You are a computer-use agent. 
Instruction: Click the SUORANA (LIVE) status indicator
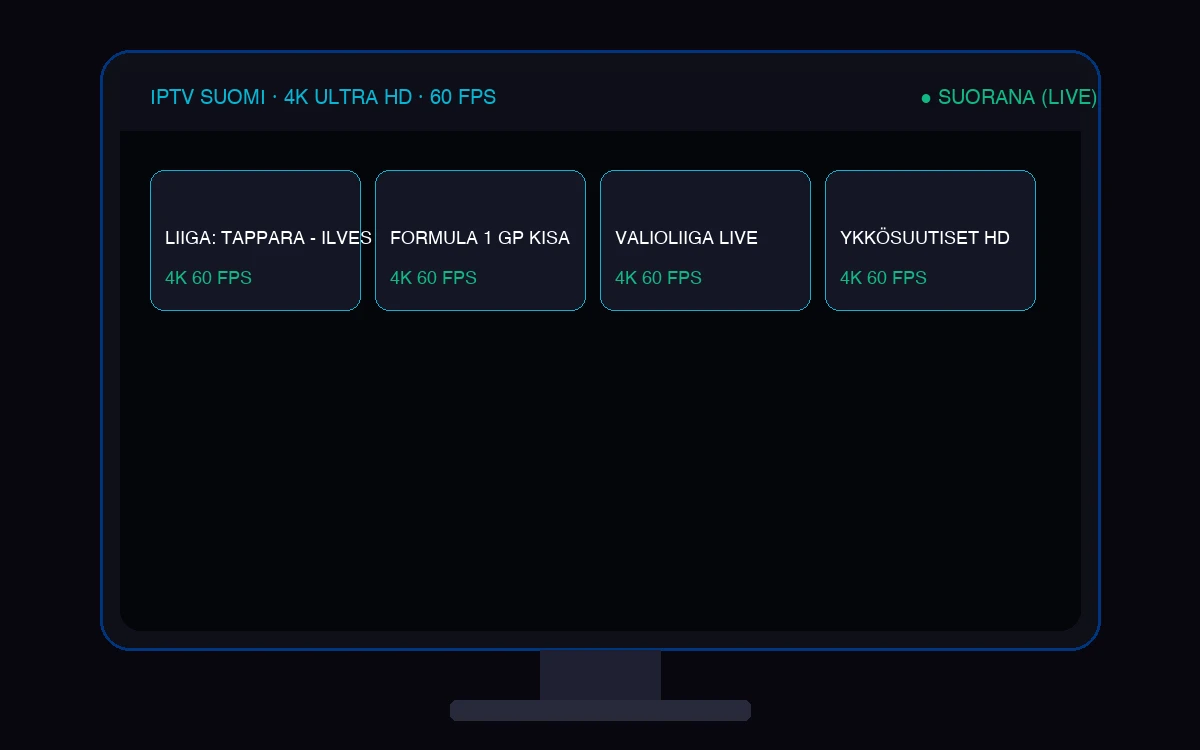tap(1009, 97)
